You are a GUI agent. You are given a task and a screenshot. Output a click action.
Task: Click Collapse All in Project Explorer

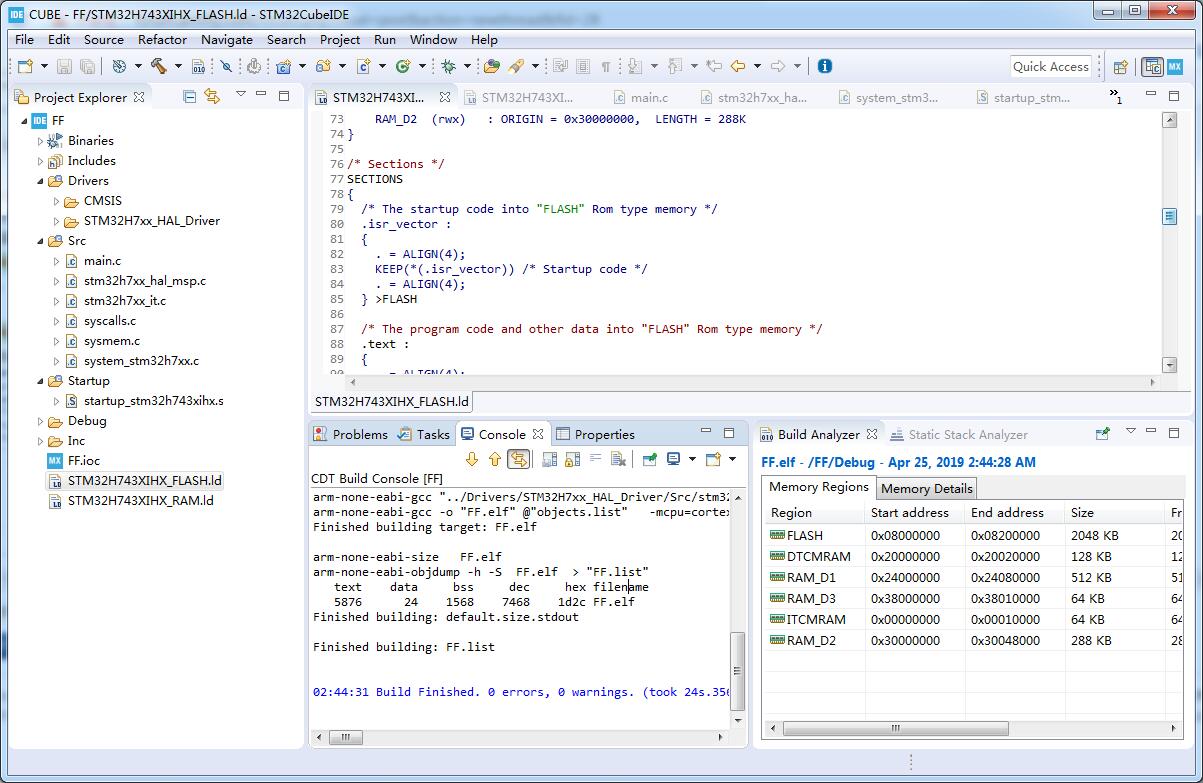(189, 96)
